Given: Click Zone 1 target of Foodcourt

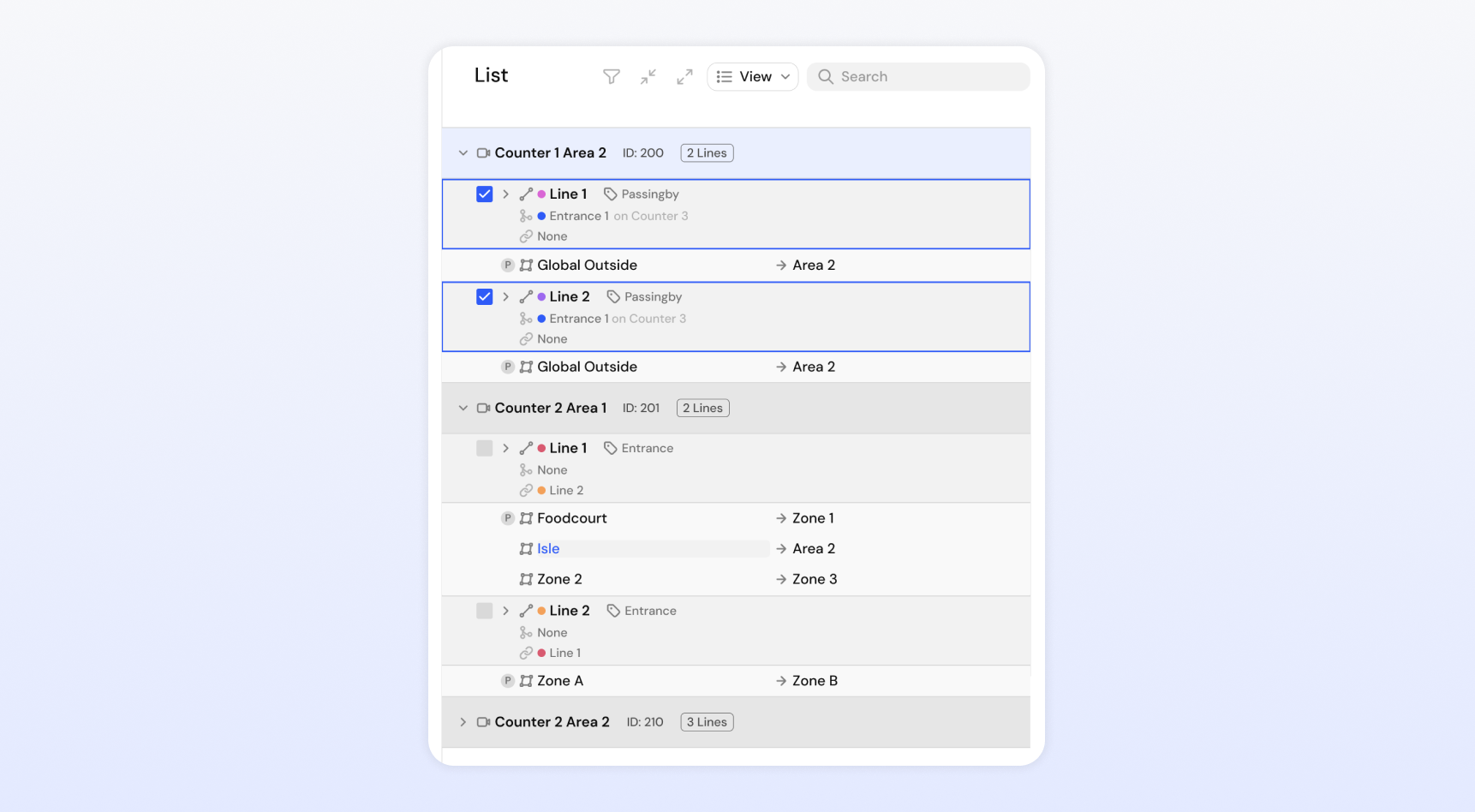Looking at the screenshot, I should click(x=813, y=518).
